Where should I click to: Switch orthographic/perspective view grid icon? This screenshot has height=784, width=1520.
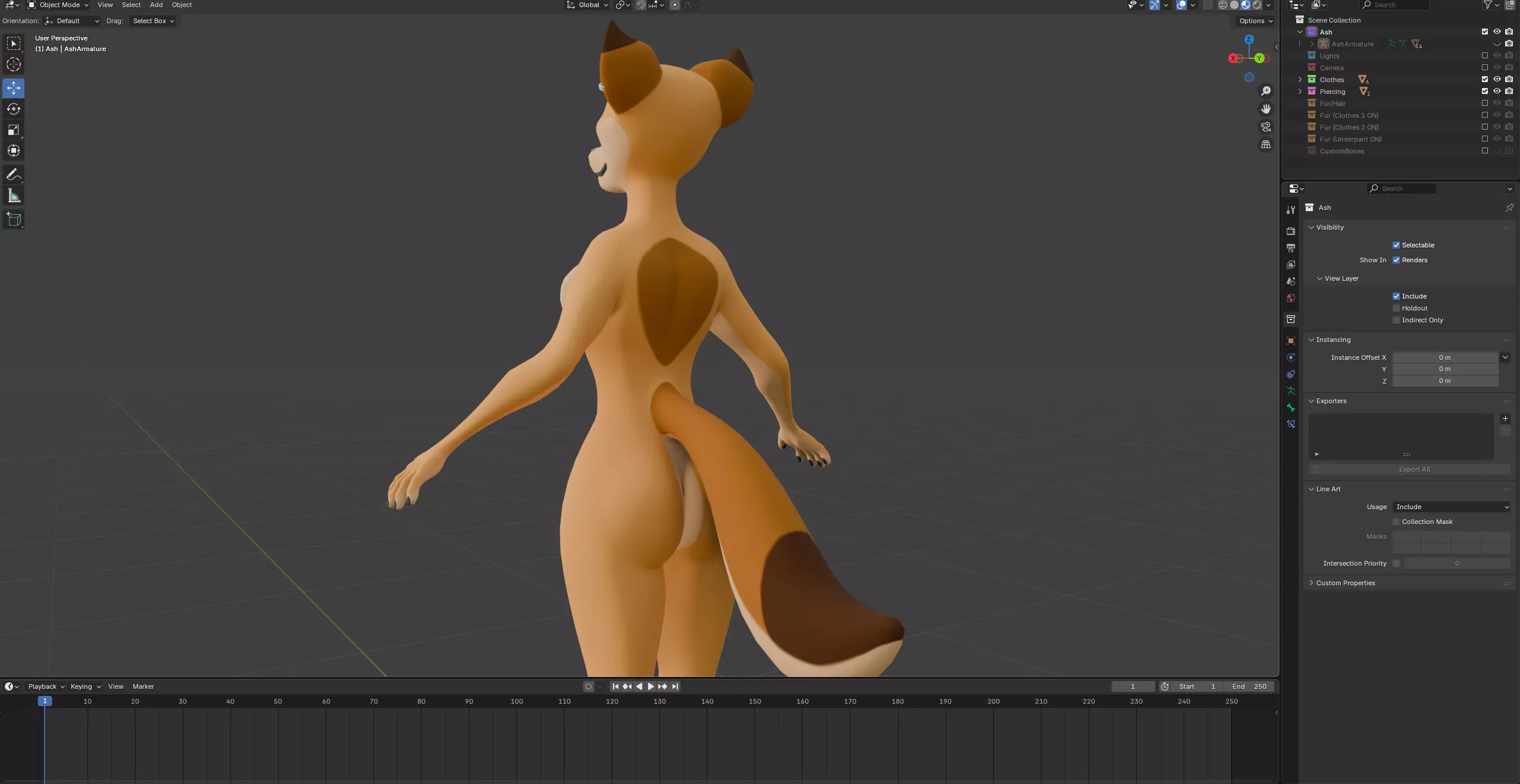[x=1266, y=145]
